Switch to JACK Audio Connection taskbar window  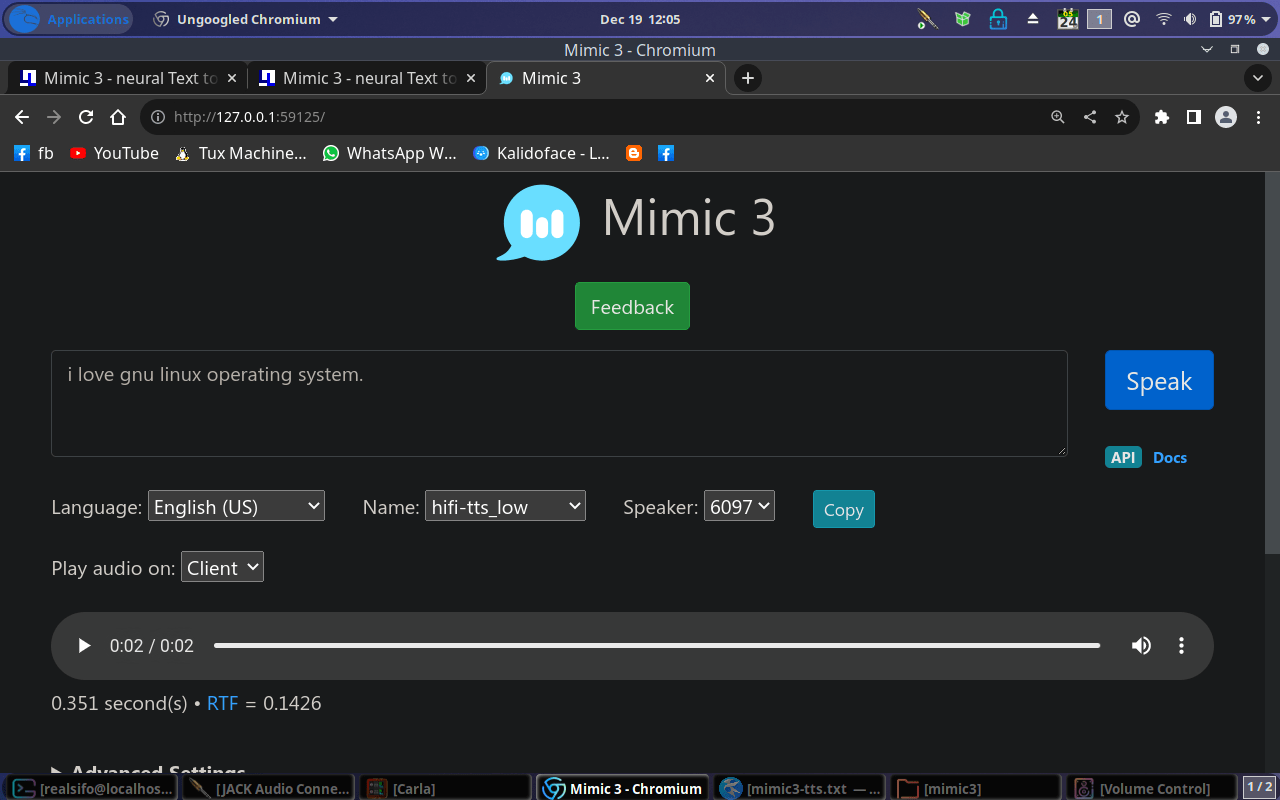(x=268, y=788)
